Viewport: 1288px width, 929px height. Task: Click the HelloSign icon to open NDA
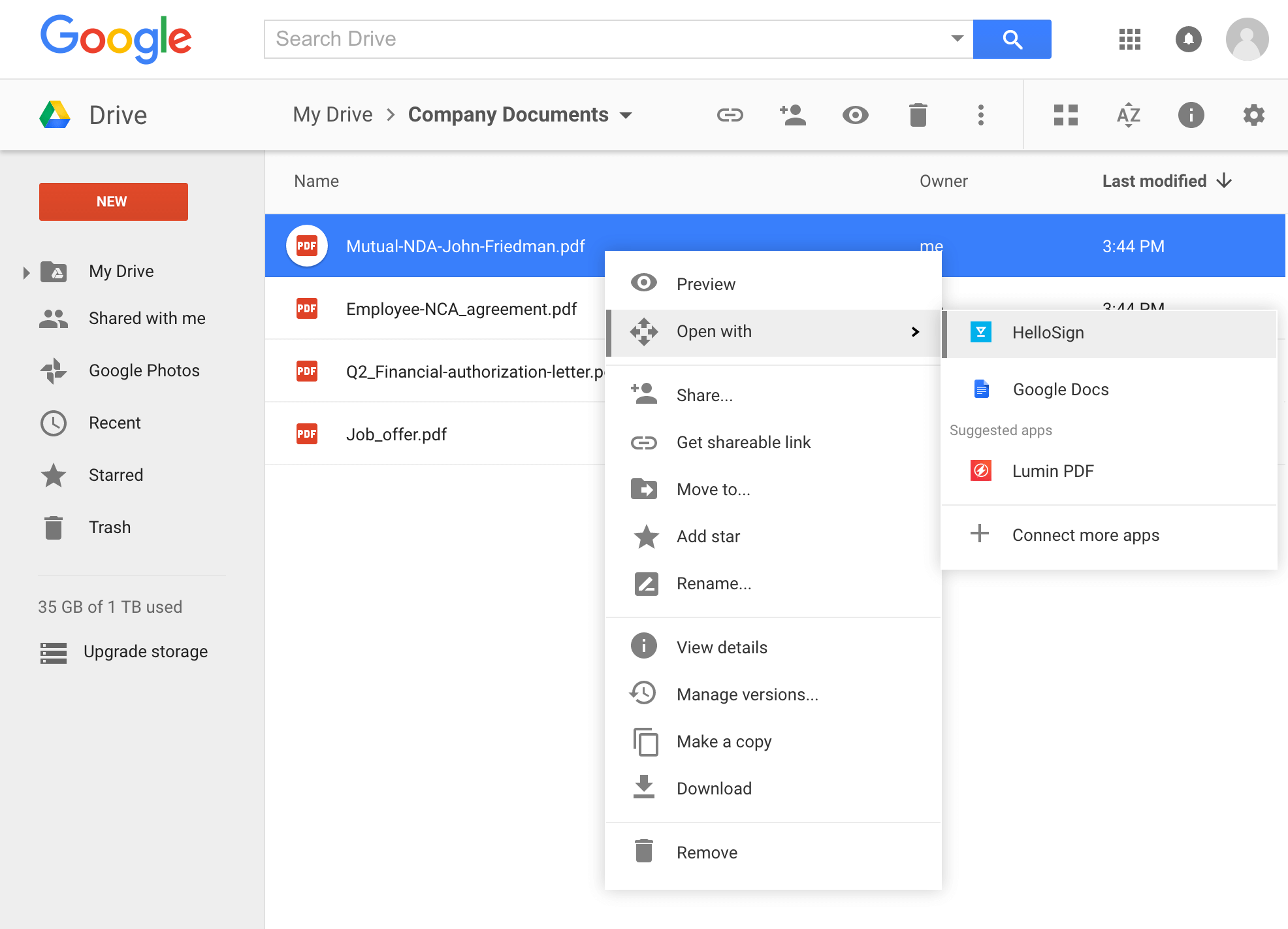980,332
